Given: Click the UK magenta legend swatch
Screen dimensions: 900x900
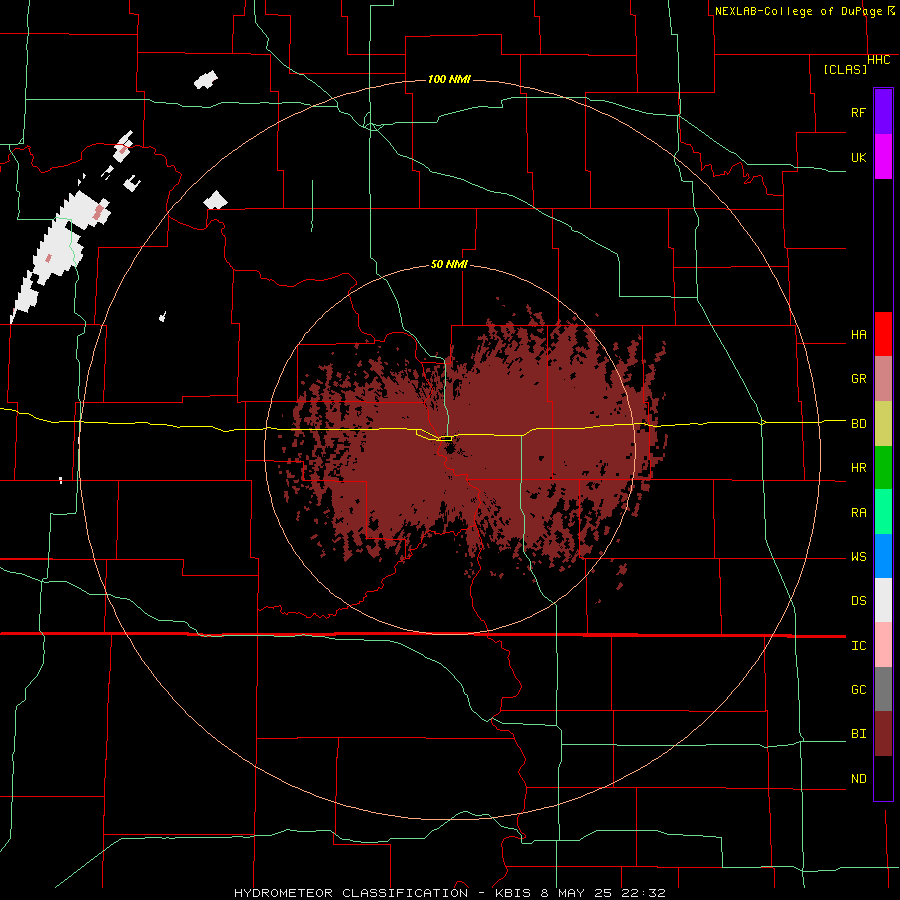Looking at the screenshot, I should [x=883, y=157].
